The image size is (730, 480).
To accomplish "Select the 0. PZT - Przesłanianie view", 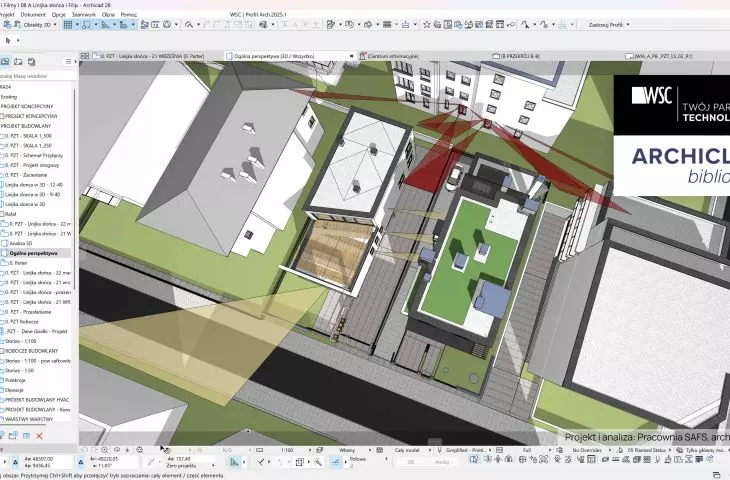I will (28, 312).
